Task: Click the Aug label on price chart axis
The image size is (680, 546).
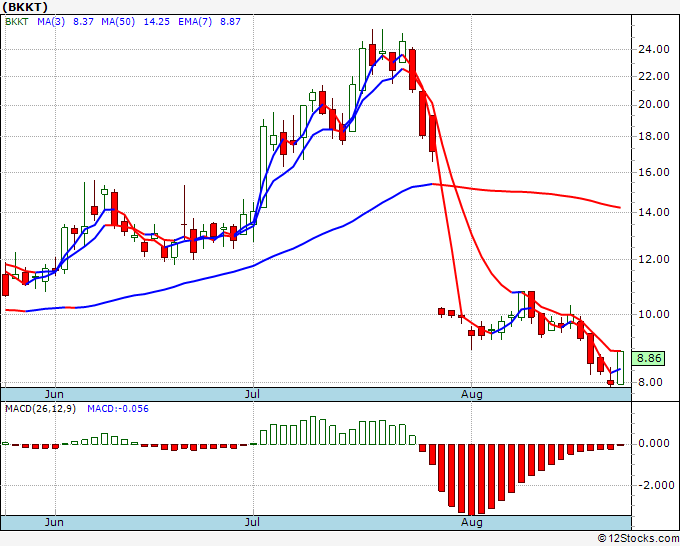Action: [472, 394]
